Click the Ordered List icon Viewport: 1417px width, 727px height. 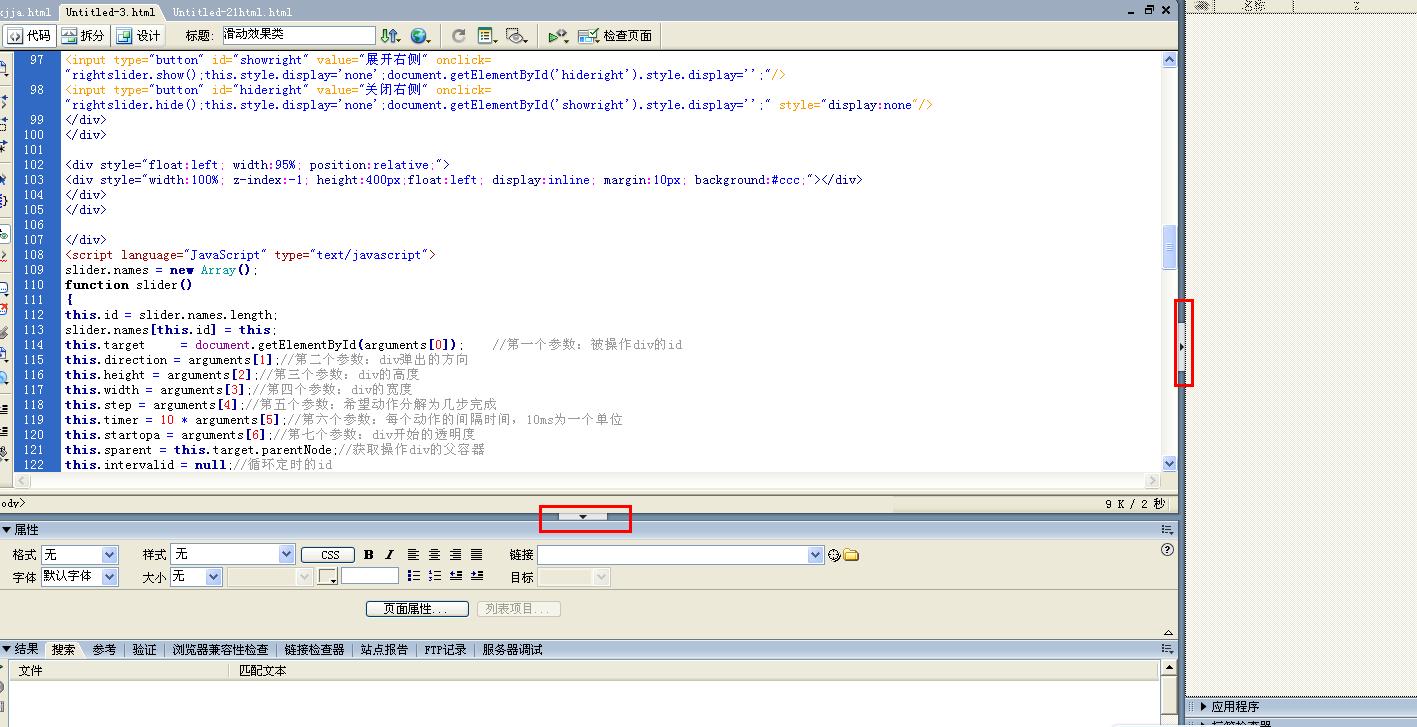point(435,576)
